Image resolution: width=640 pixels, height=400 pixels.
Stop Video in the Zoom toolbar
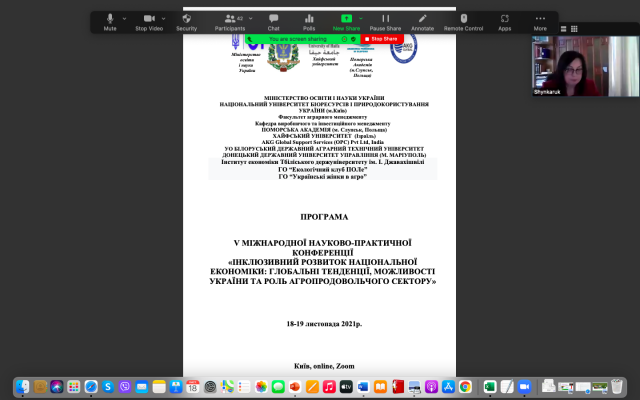pos(149,22)
